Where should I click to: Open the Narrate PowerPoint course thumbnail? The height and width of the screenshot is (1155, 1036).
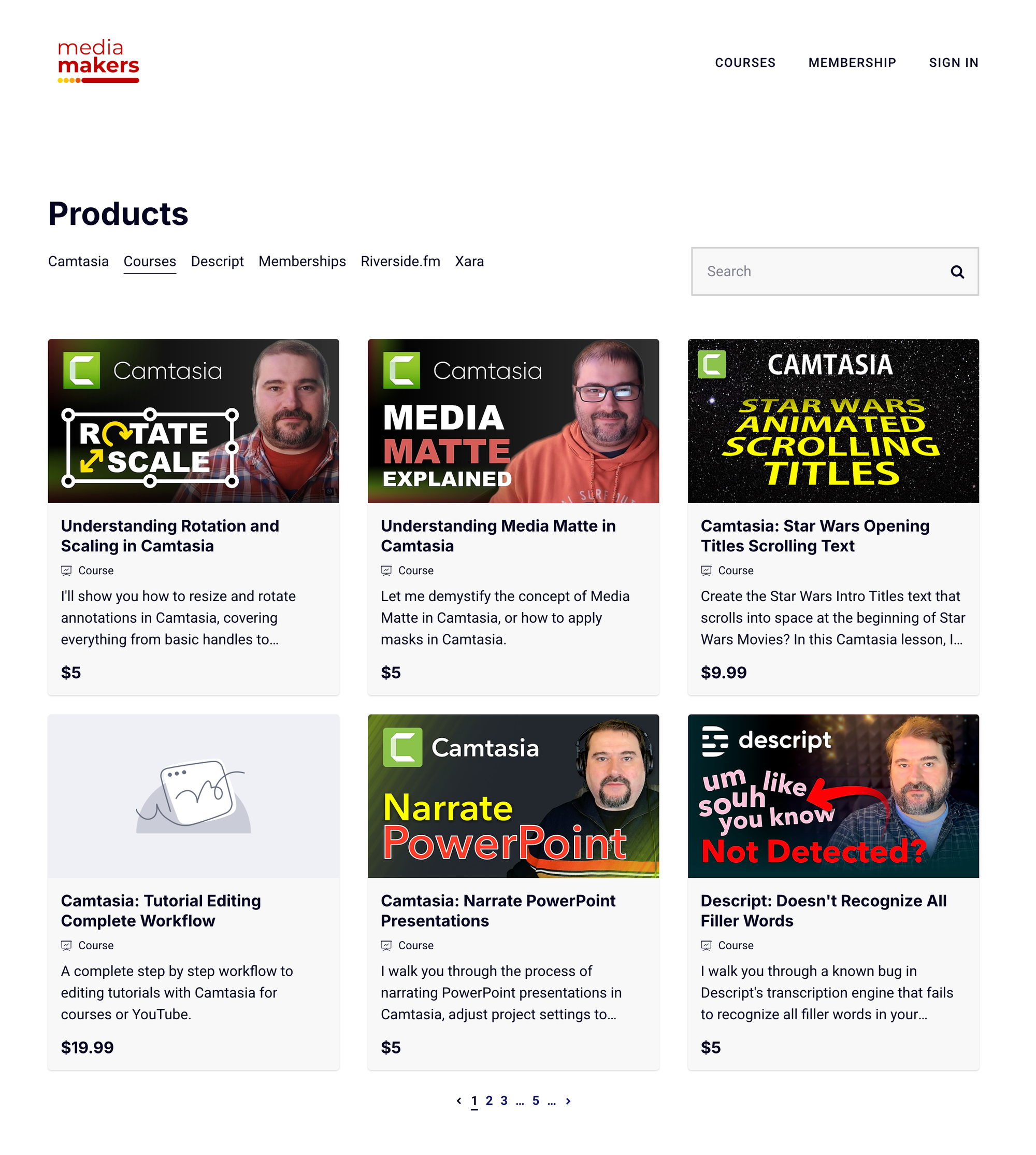513,795
